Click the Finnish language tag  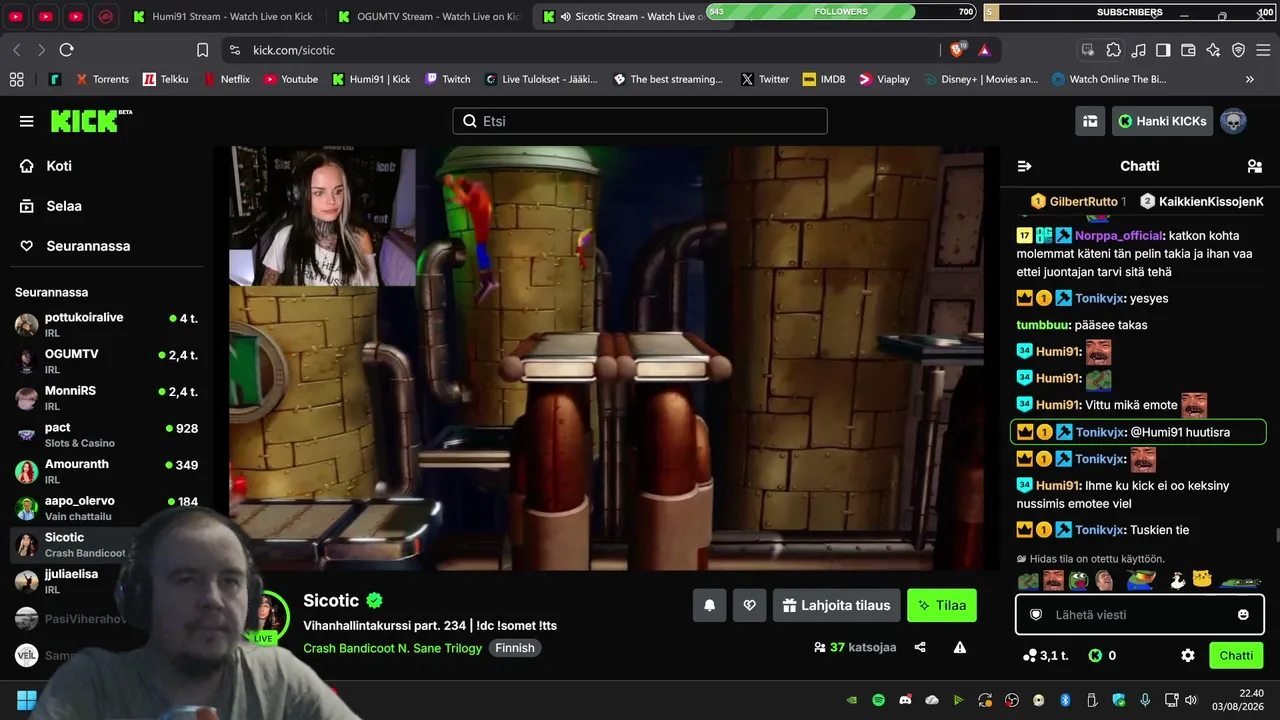[x=515, y=648]
